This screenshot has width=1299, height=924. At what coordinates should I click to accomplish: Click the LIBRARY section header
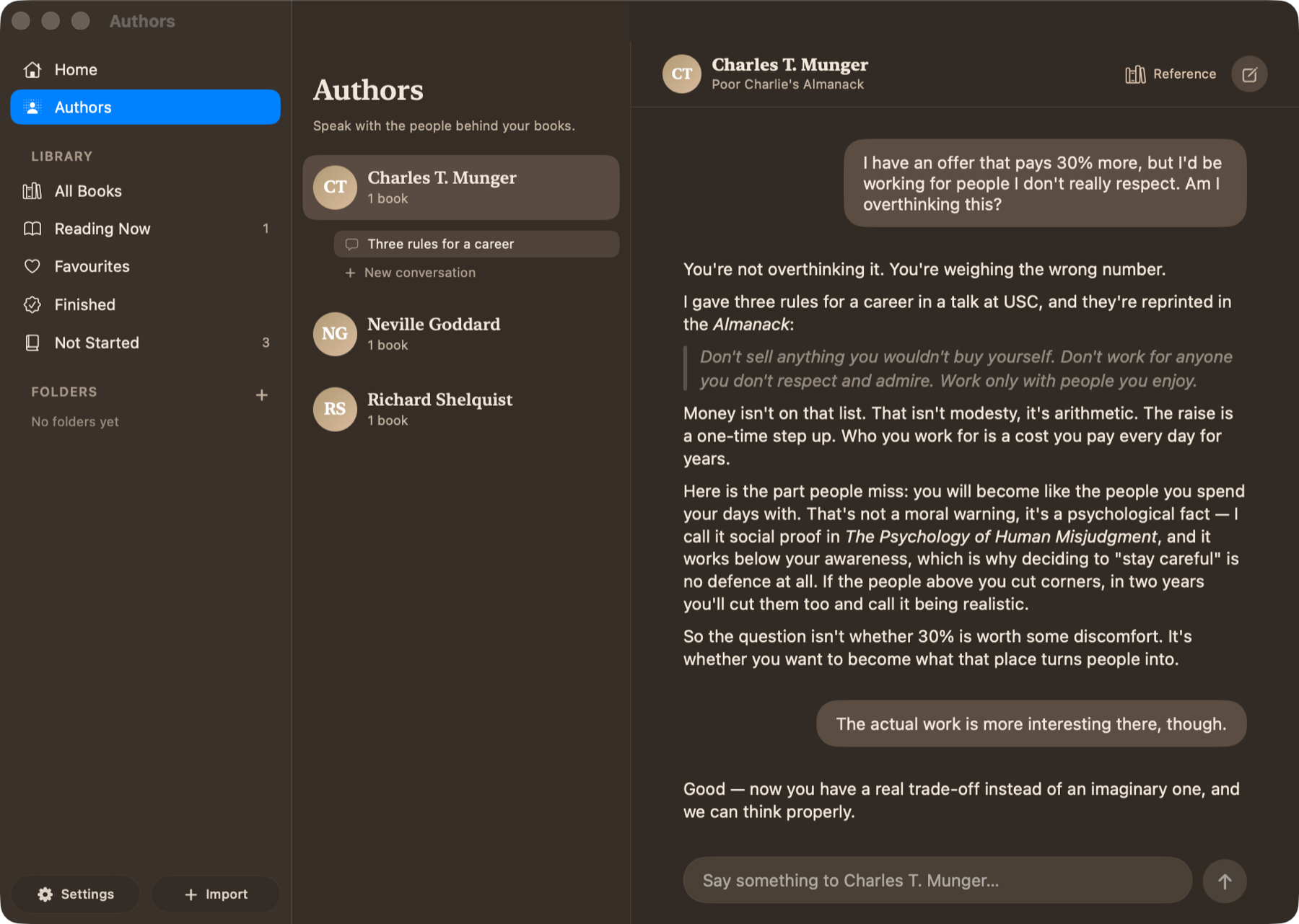pos(62,157)
